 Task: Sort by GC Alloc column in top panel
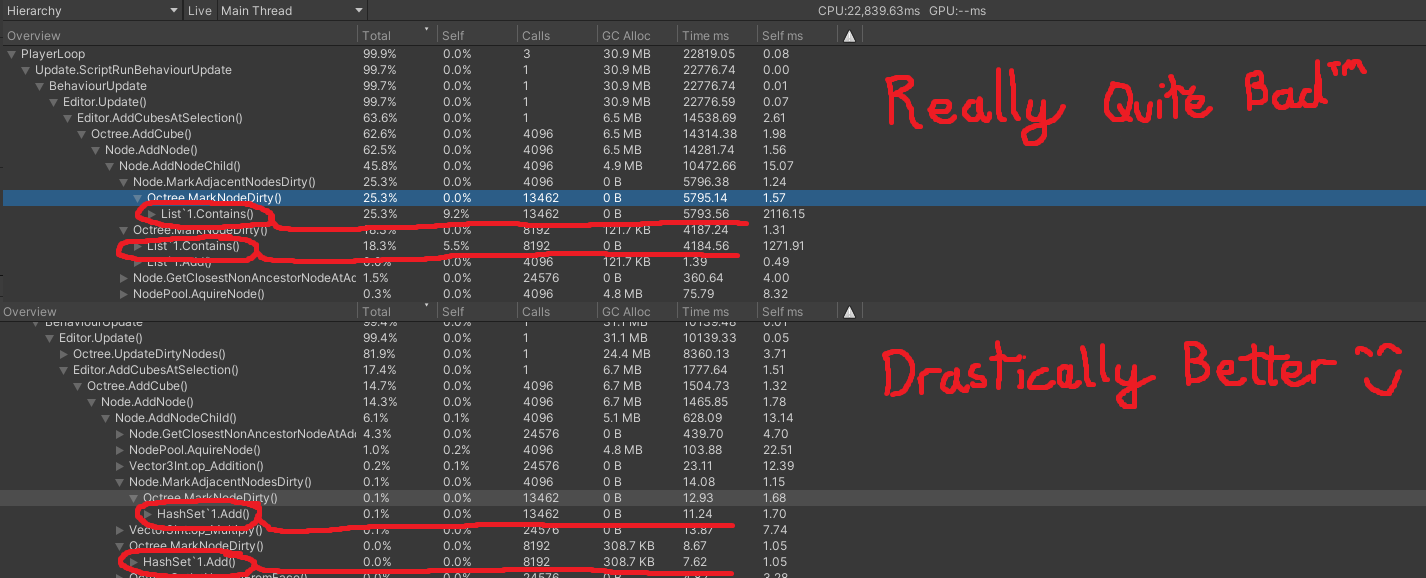point(637,35)
